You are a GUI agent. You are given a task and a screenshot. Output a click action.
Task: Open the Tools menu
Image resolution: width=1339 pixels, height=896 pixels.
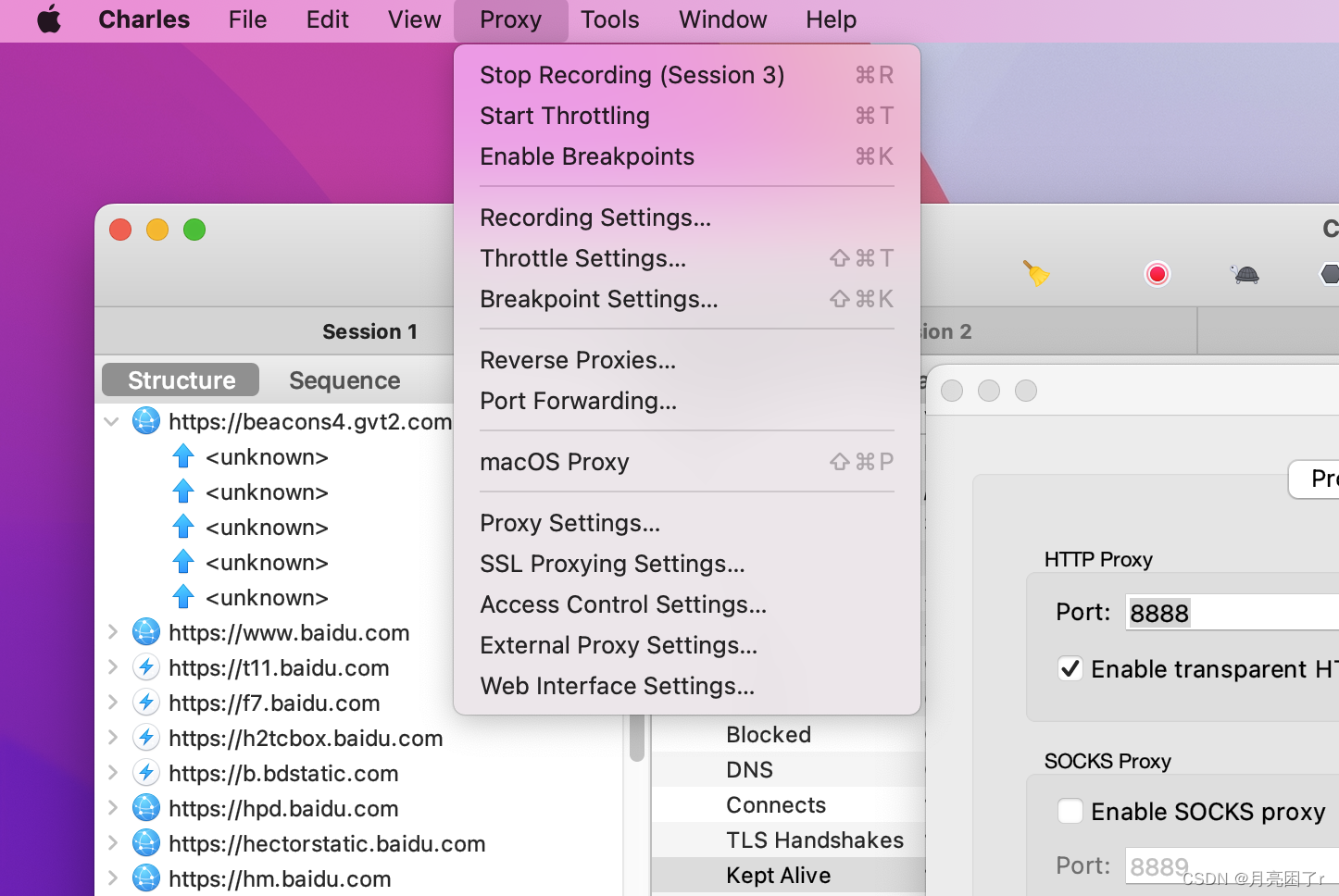pyautogui.click(x=610, y=19)
